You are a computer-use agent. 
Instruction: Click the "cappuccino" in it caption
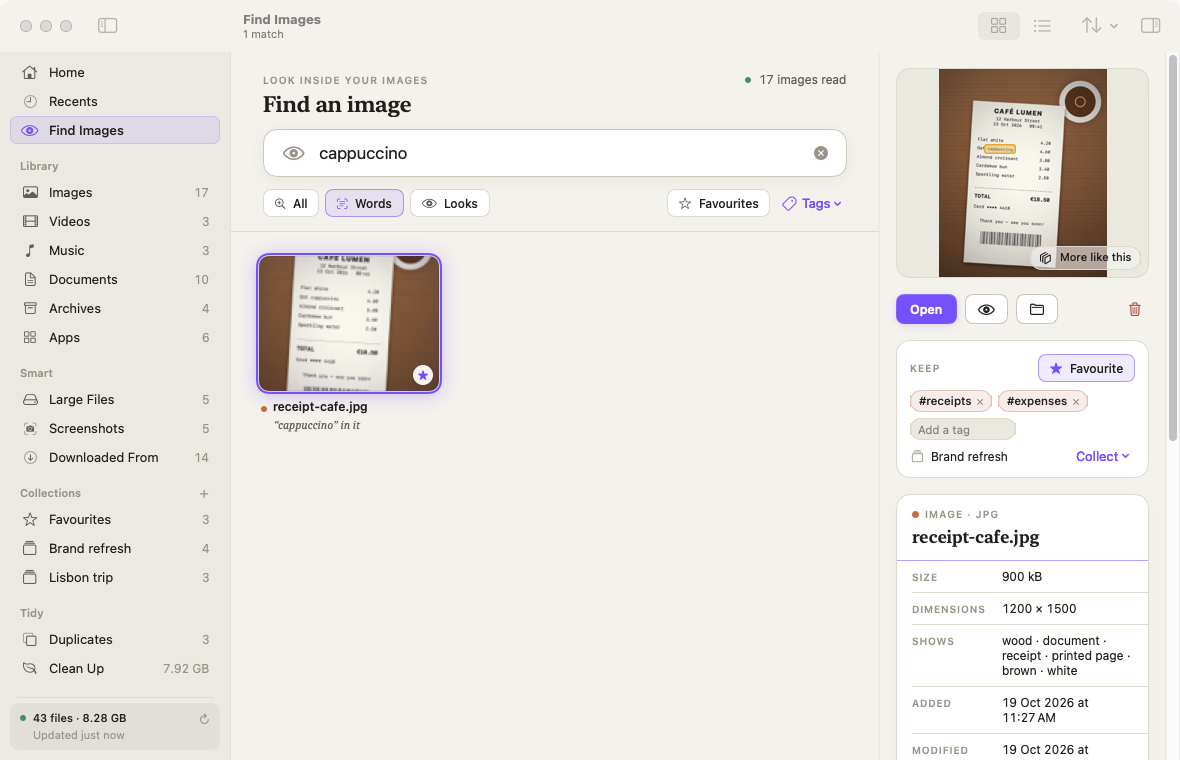pos(318,426)
